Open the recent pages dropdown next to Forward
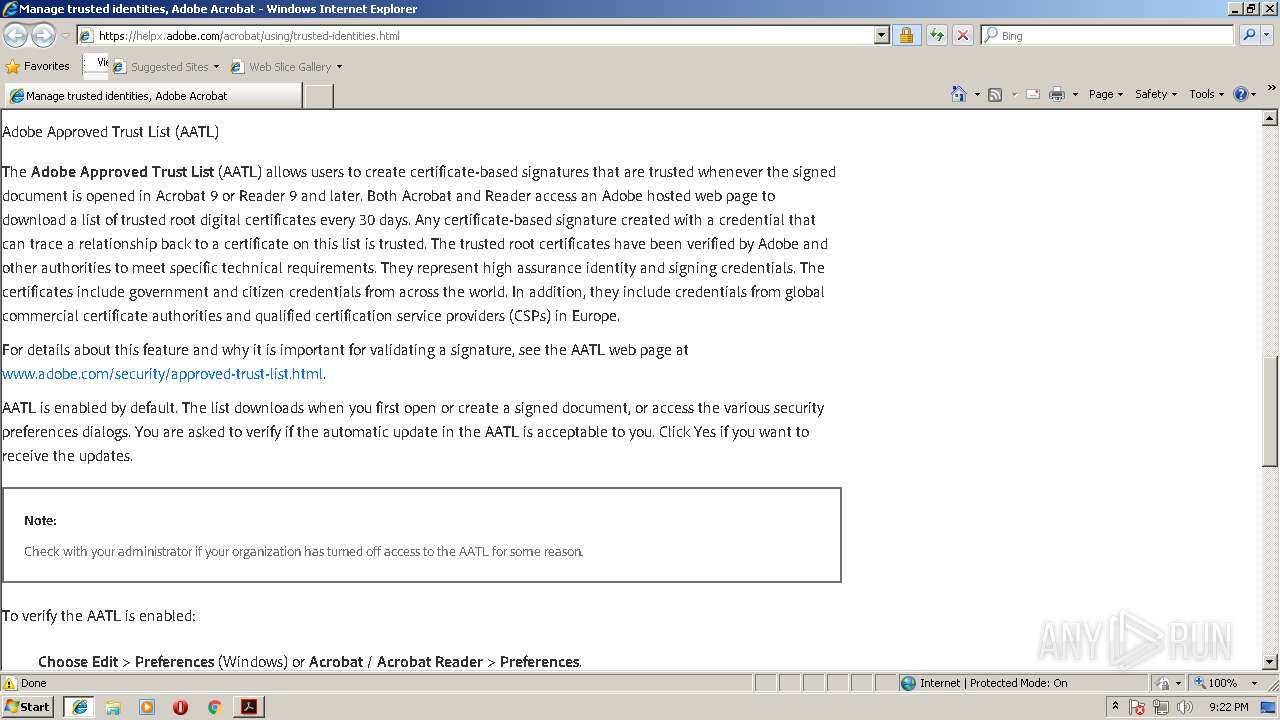Image resolution: width=1280 pixels, height=720 pixels. [x=65, y=35]
